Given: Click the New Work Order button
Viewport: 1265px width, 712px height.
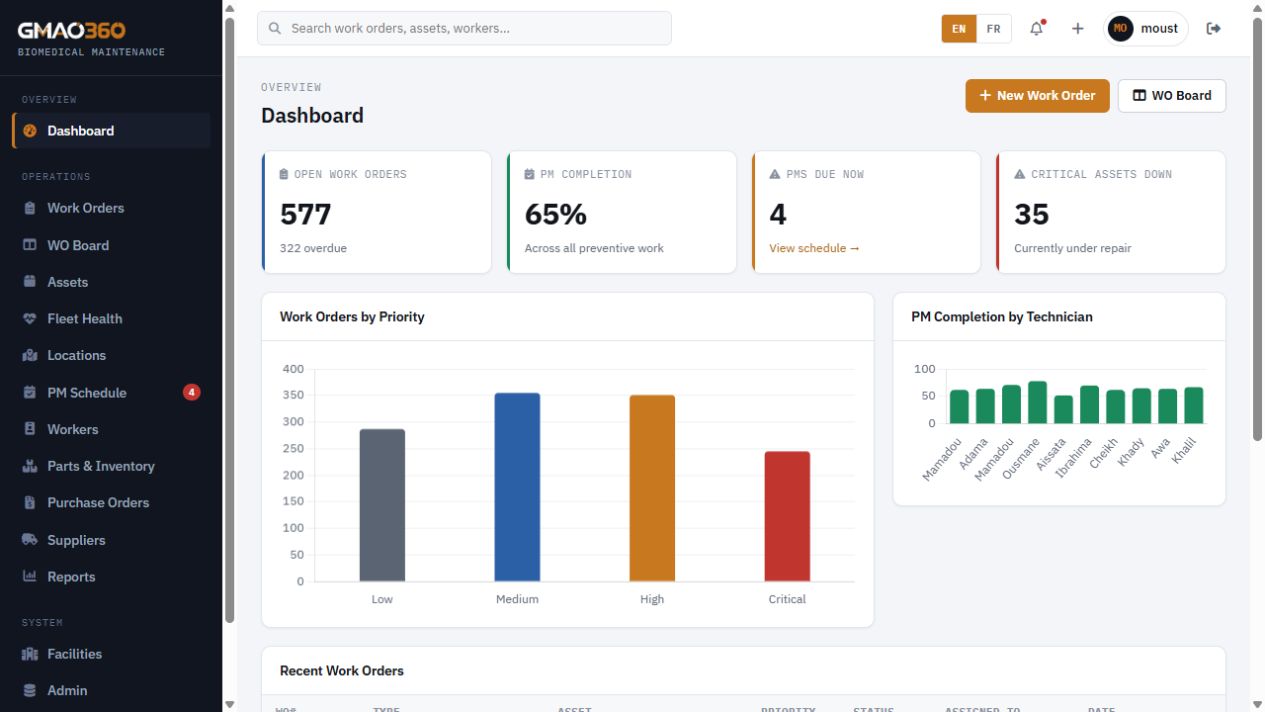Looking at the screenshot, I should coord(1037,96).
